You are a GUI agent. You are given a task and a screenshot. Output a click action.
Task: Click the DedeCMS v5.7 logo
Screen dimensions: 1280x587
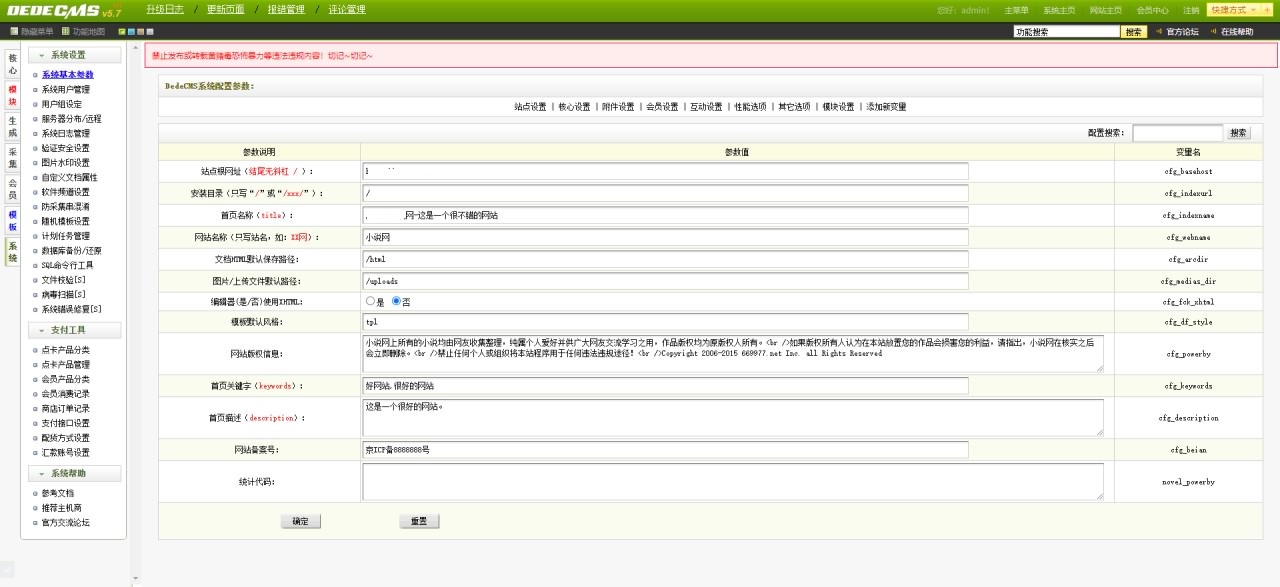(x=64, y=11)
